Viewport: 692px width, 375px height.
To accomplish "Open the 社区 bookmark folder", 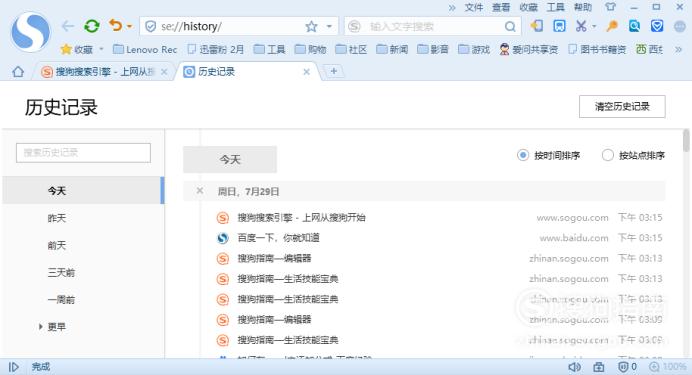I will point(351,49).
